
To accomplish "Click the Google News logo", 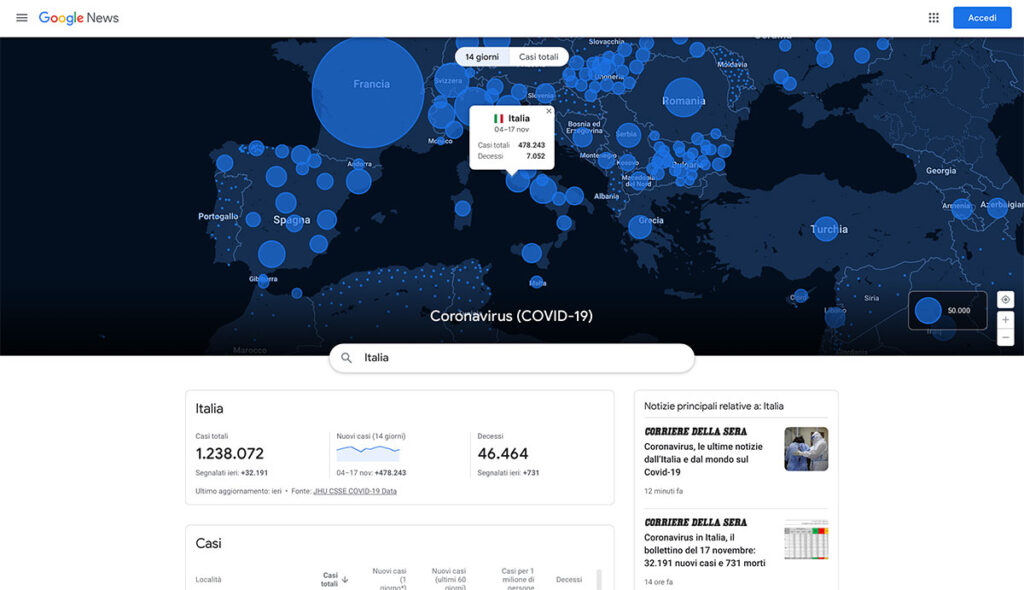I will [x=78, y=18].
